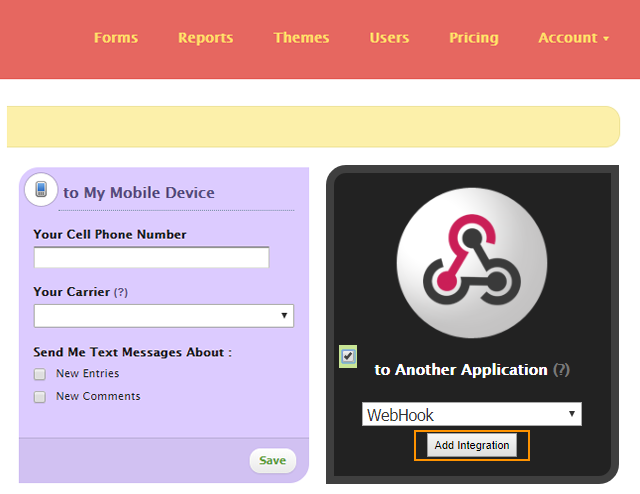This screenshot has height=494, width=640.
Task: Save the mobile device settings
Action: [273, 461]
